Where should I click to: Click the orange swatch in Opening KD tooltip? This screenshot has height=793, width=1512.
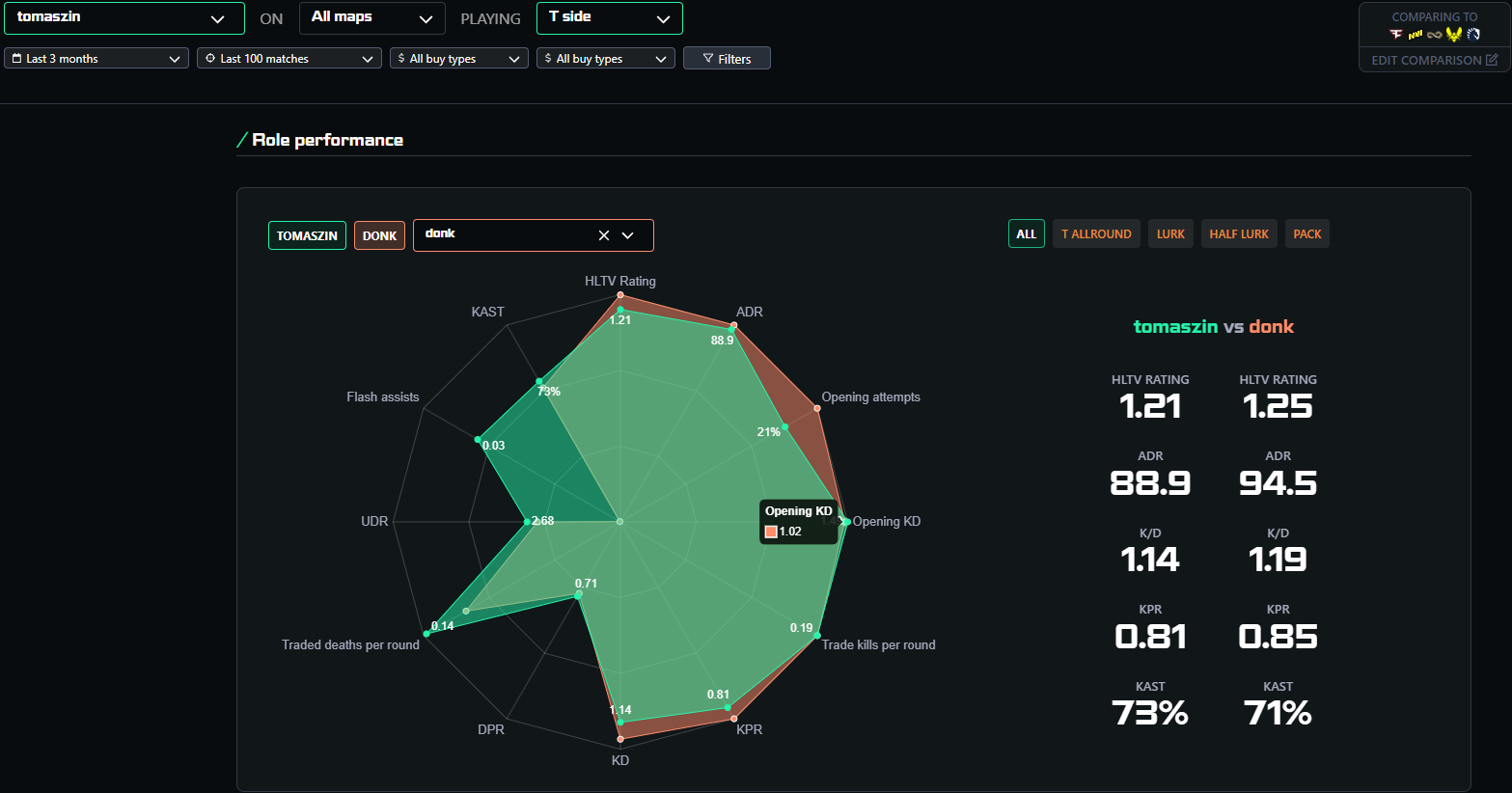(771, 532)
